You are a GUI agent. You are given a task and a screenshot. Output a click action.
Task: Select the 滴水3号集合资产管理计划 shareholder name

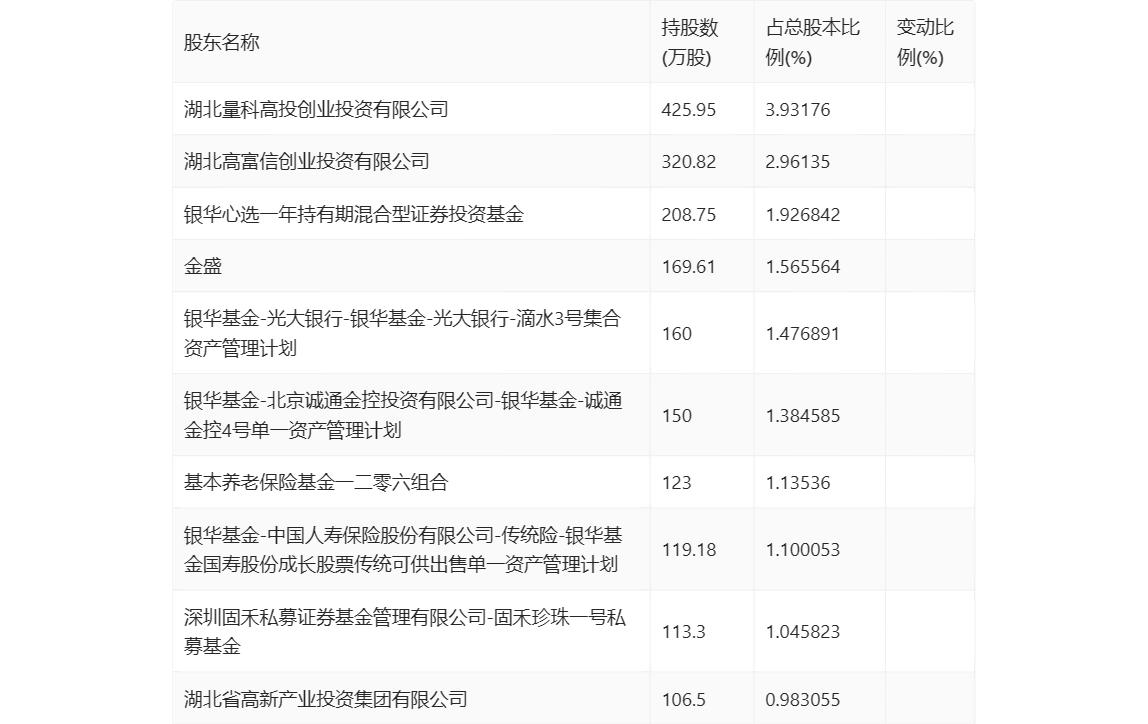[403, 333]
